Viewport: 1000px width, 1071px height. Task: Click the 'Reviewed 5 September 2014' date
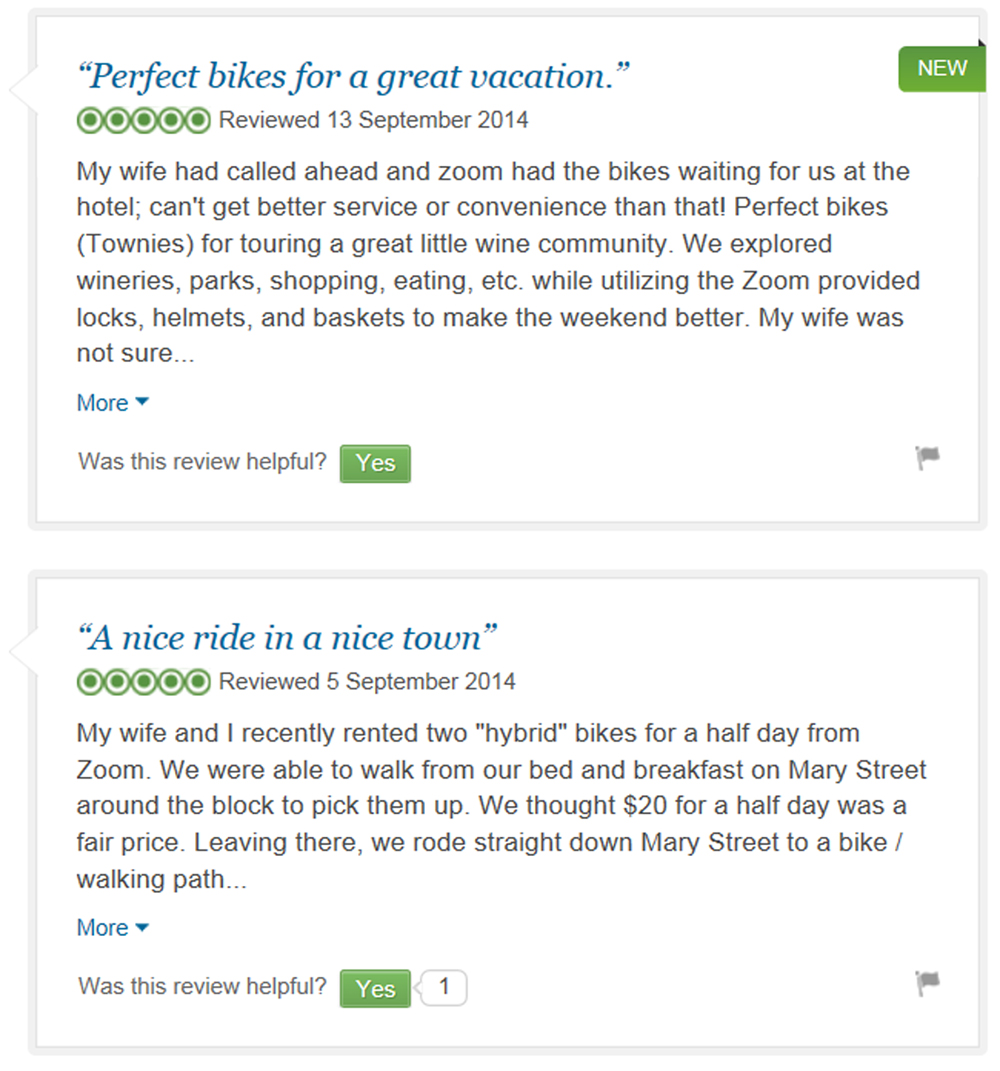coord(367,682)
